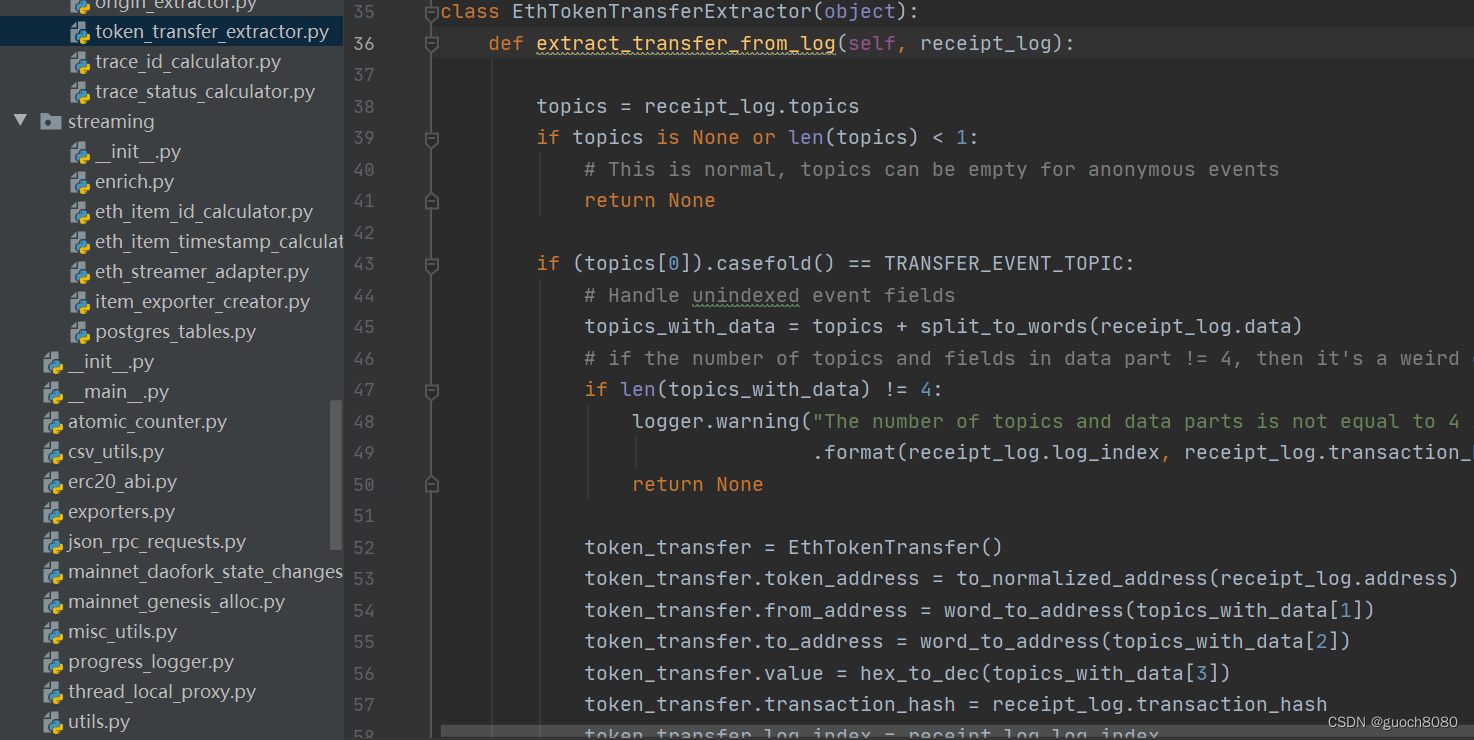Screen dimensions: 1474x740
Task: Click eth_item_id_calculator.py file icon
Action: (x=79, y=212)
